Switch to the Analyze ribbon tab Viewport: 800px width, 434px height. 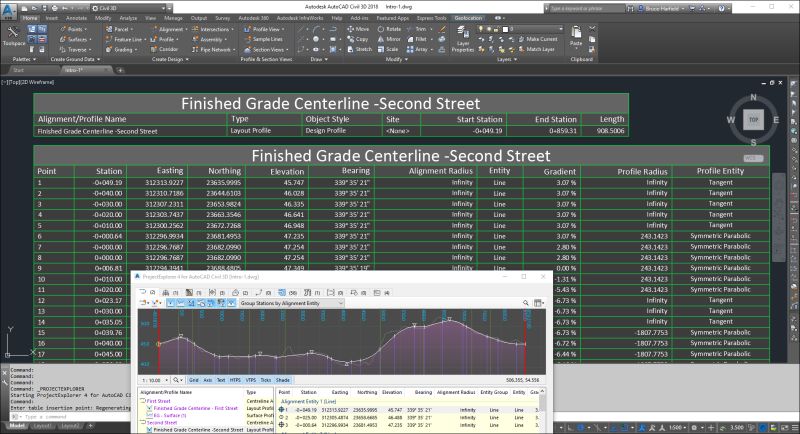coord(128,18)
